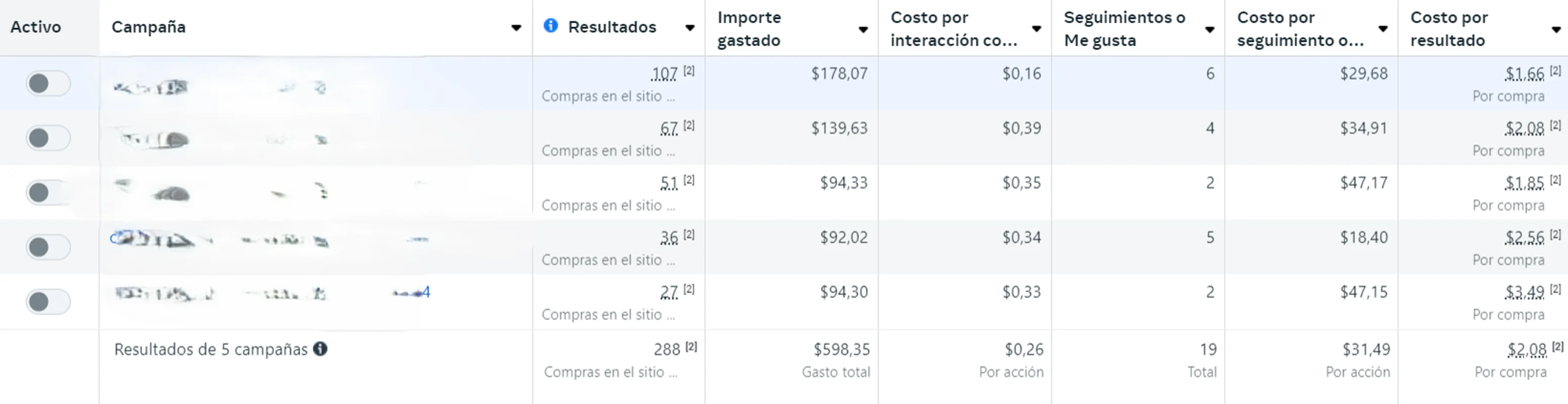Click the info icon beside Resultados header

pyautogui.click(x=551, y=27)
